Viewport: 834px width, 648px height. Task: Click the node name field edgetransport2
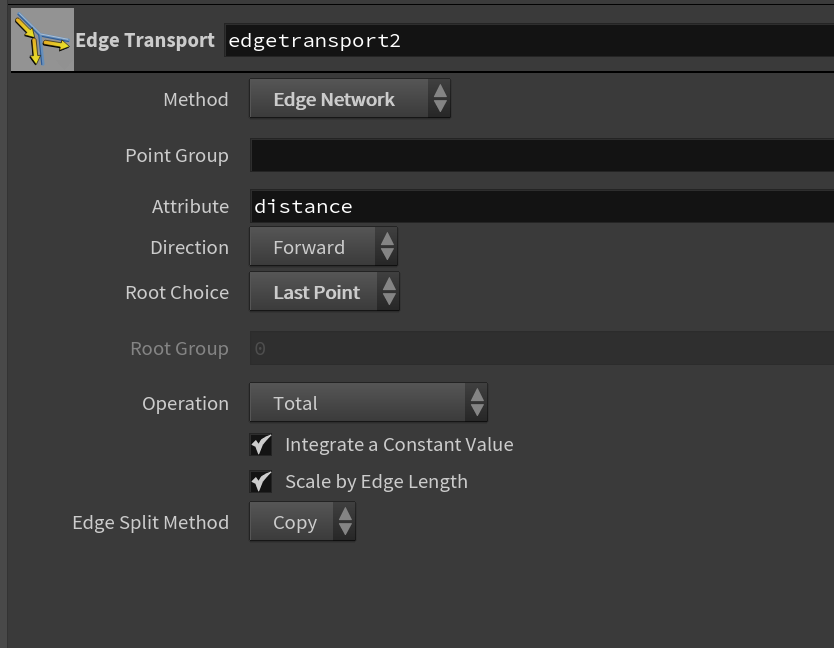tap(529, 40)
